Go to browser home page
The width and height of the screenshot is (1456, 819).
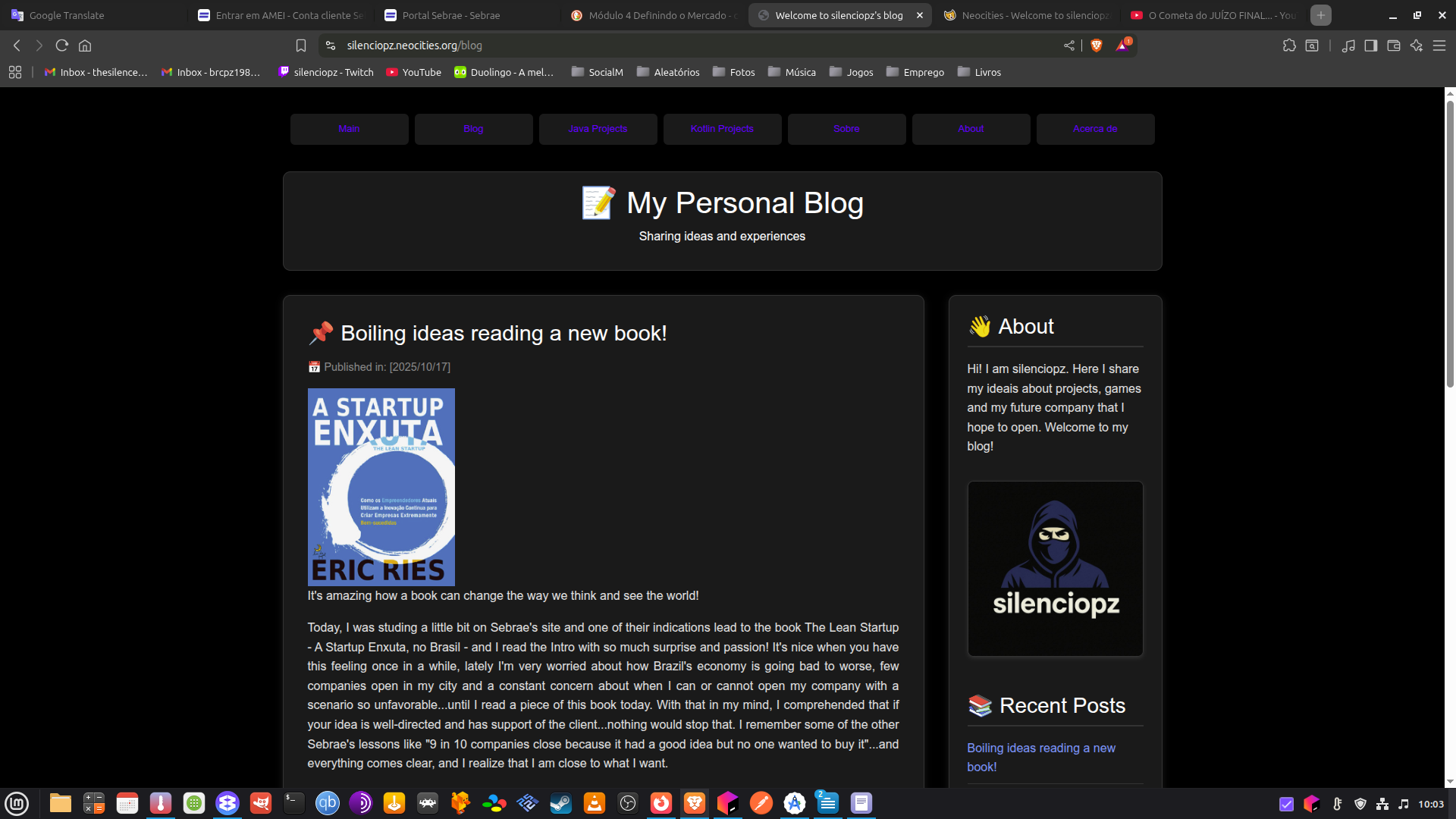click(85, 45)
